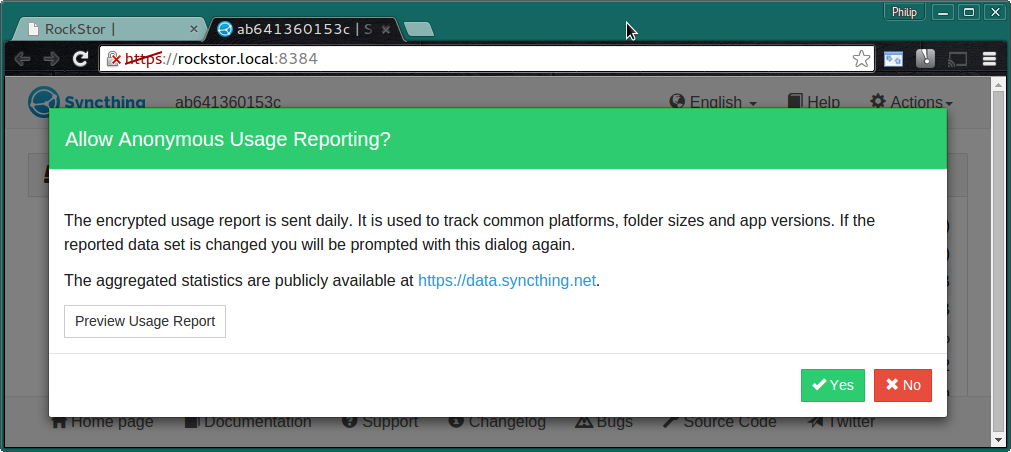Go back in browser history
This screenshot has width=1011, height=452.
tap(22, 59)
